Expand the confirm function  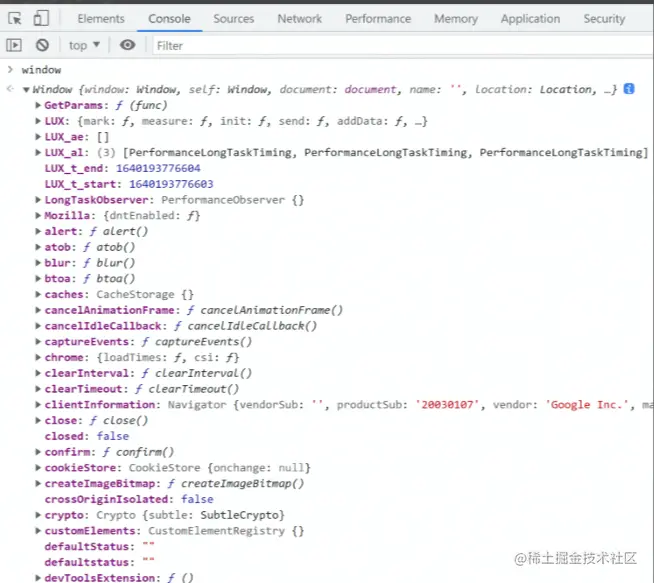tap(38, 452)
